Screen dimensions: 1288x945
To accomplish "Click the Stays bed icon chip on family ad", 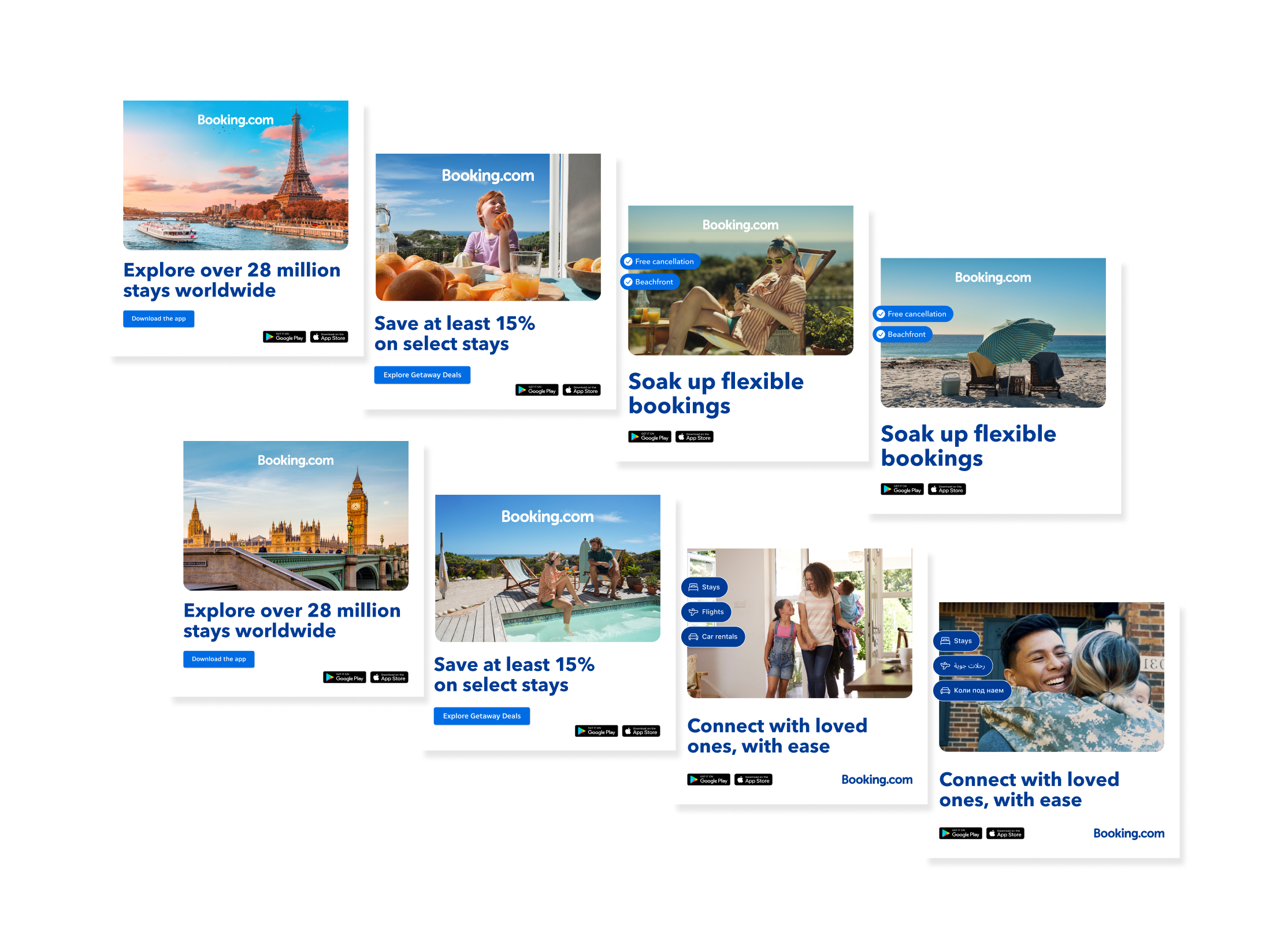I will click(x=704, y=587).
